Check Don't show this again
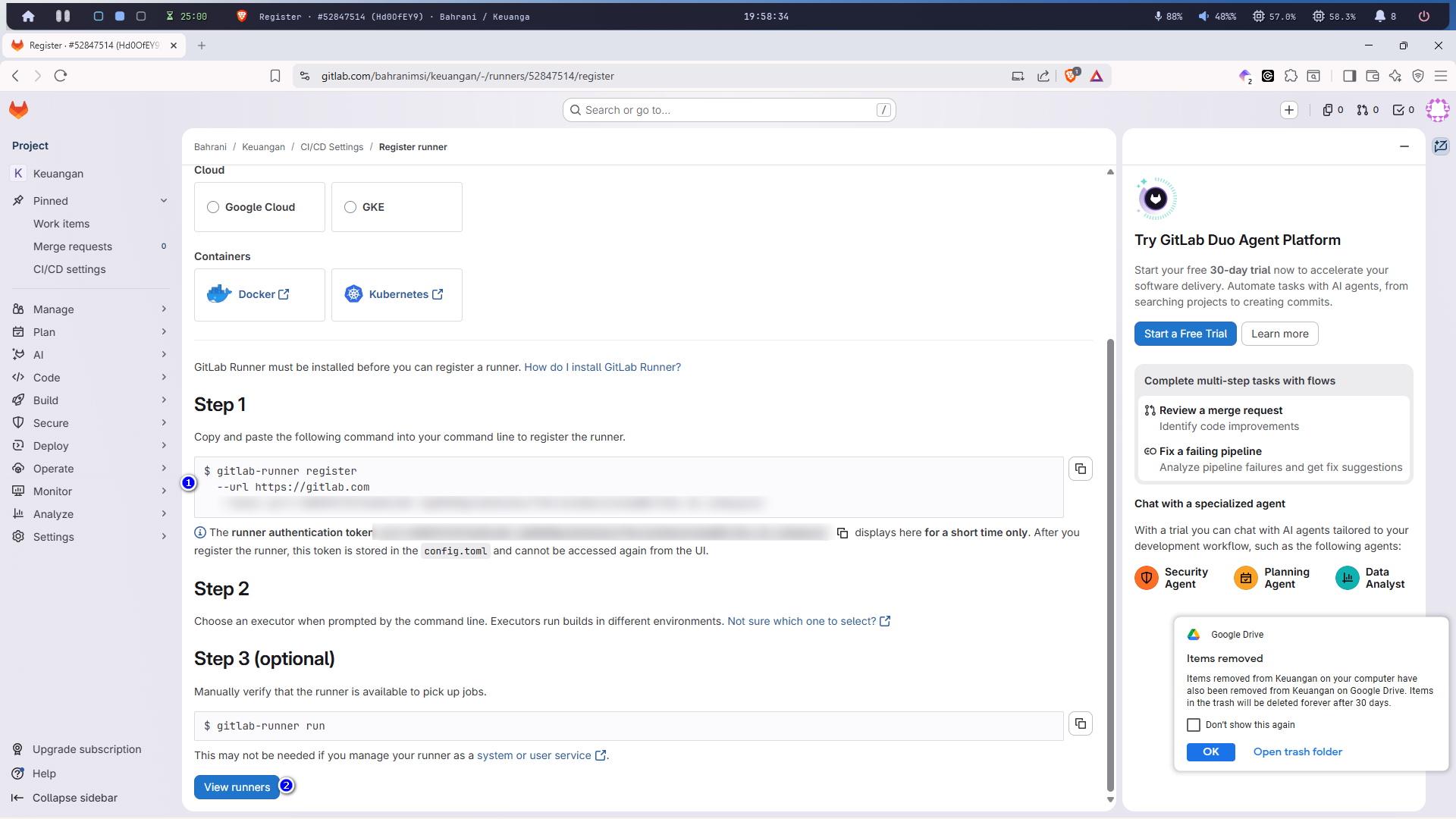This screenshot has width=1456, height=819. point(1194,725)
